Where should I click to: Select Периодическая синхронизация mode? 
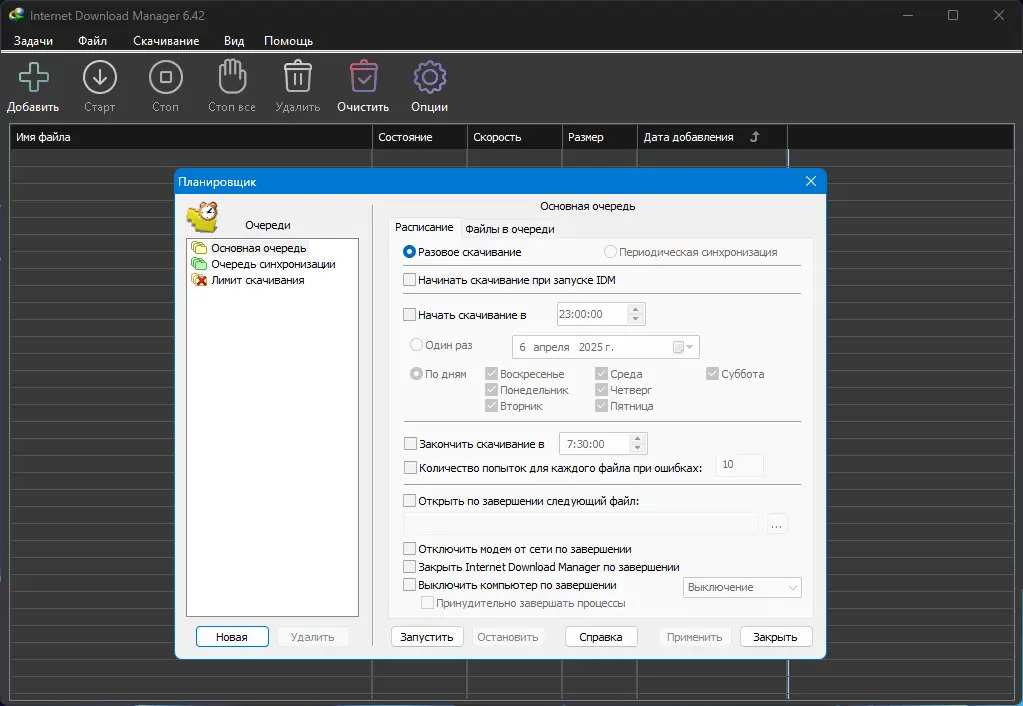click(x=610, y=251)
